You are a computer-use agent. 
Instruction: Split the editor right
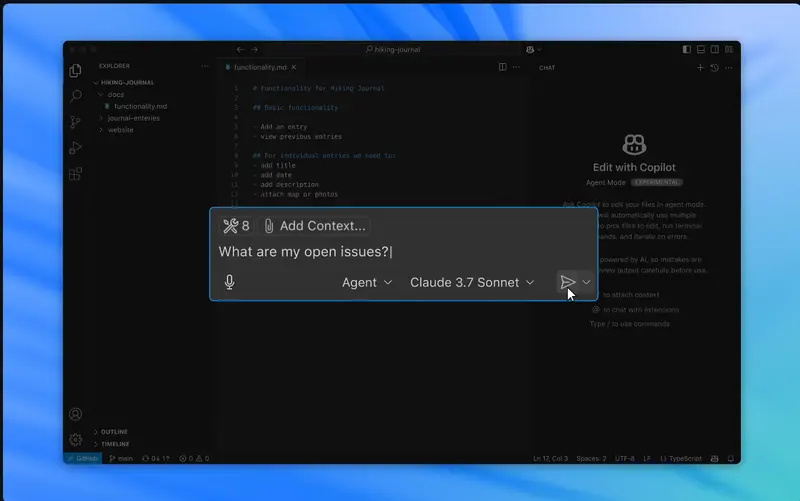[x=503, y=67]
